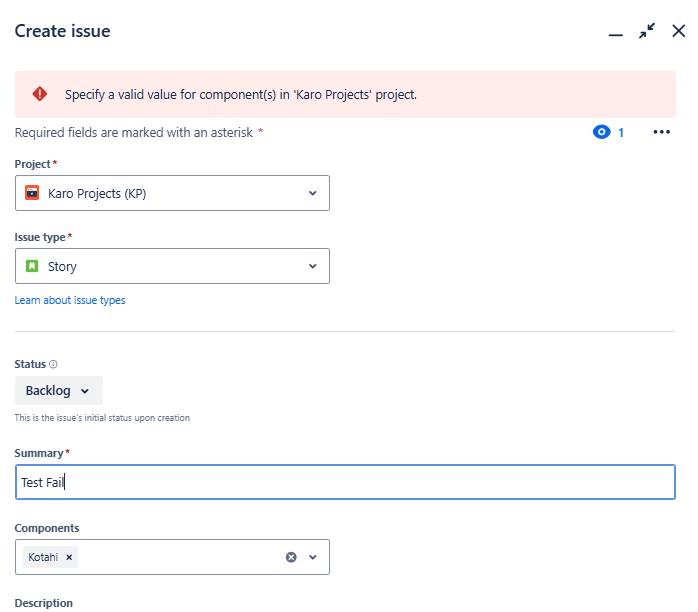The height and width of the screenshot is (612, 698).
Task: Remove the Kotahi component tag
Action: (x=69, y=557)
